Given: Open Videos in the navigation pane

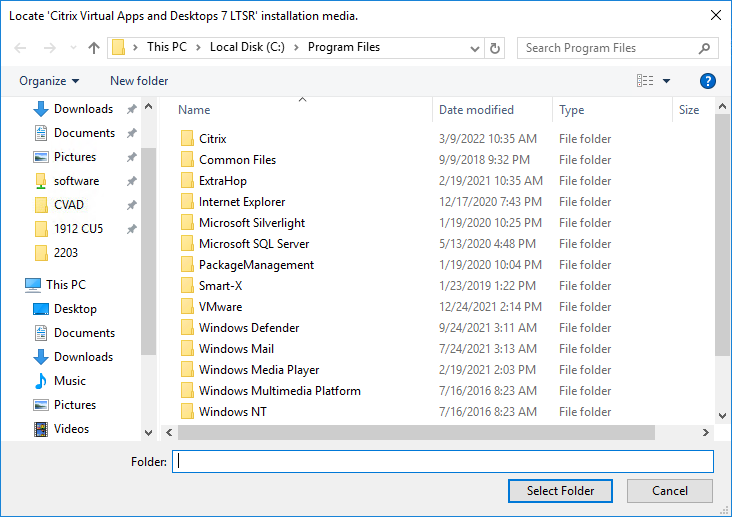Looking at the screenshot, I should (x=71, y=429).
